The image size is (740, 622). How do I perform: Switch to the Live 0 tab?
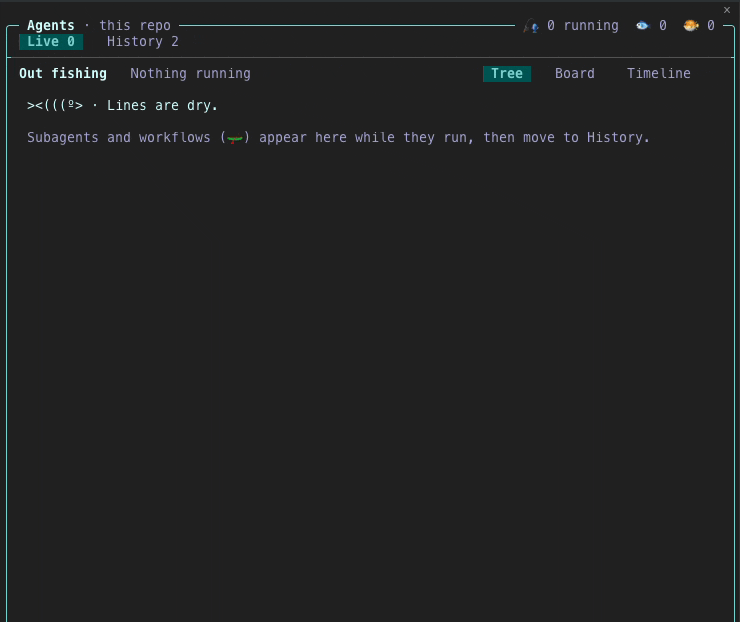click(x=51, y=42)
